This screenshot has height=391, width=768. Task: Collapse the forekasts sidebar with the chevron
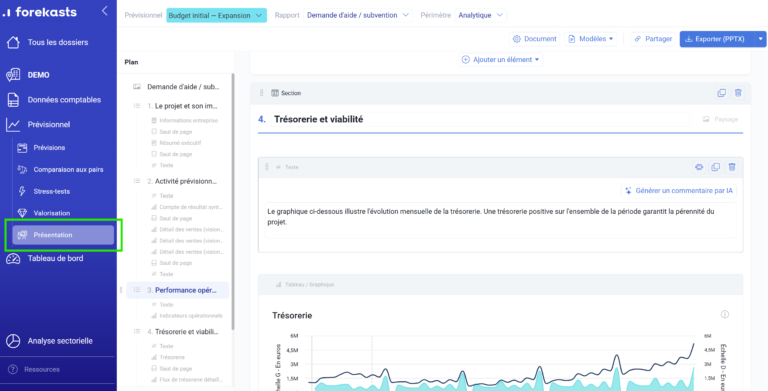[104, 11]
